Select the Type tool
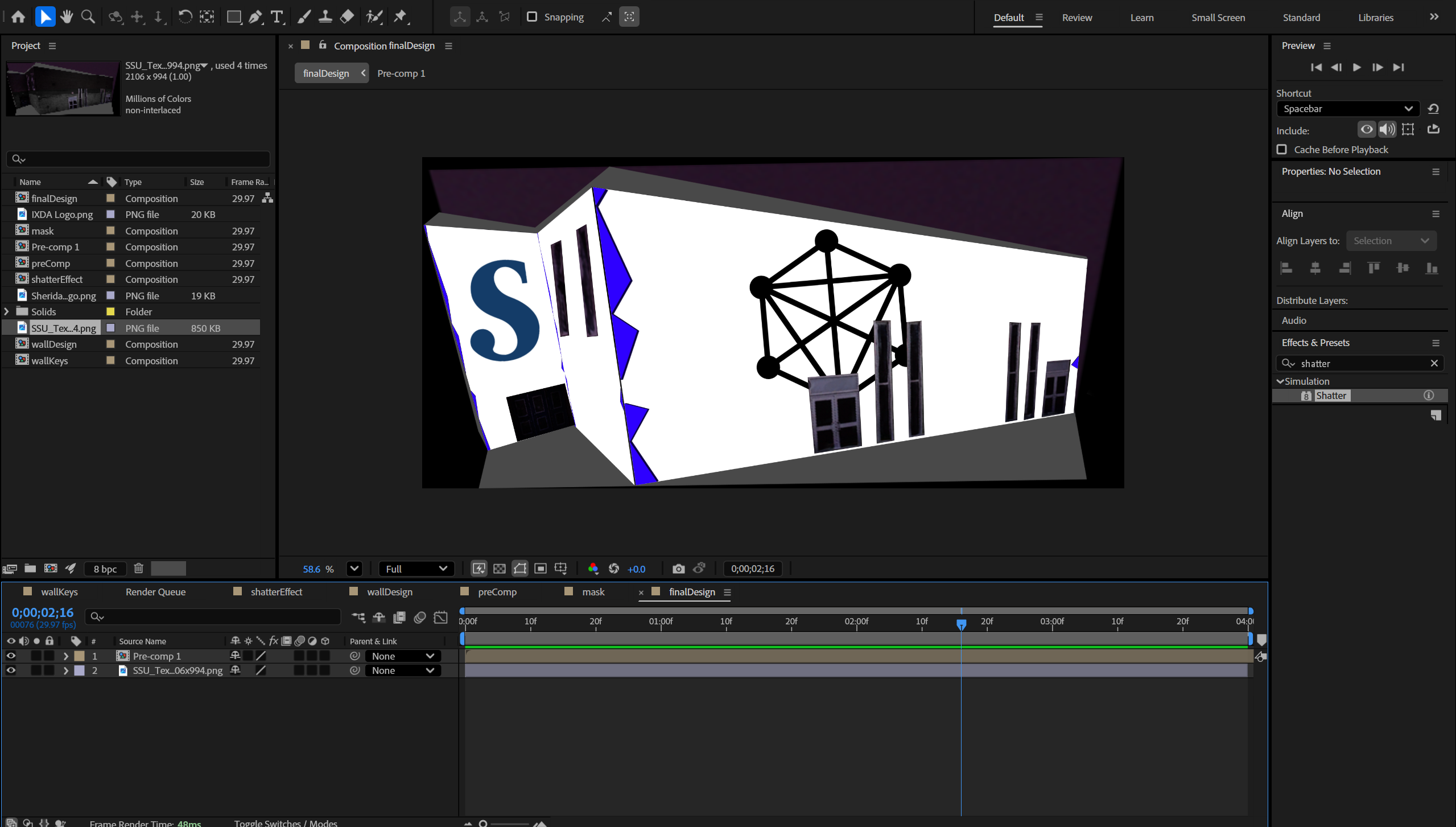The image size is (1456, 827). (x=277, y=17)
